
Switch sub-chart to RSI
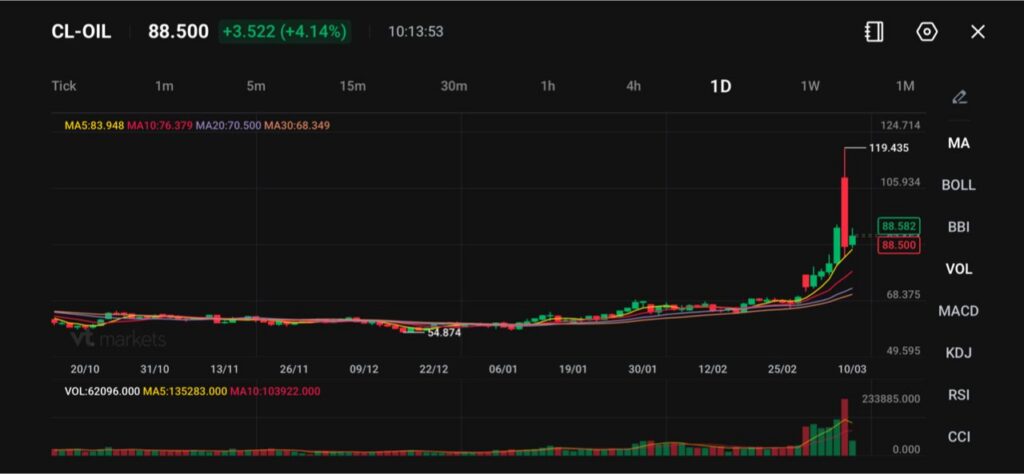pos(958,395)
